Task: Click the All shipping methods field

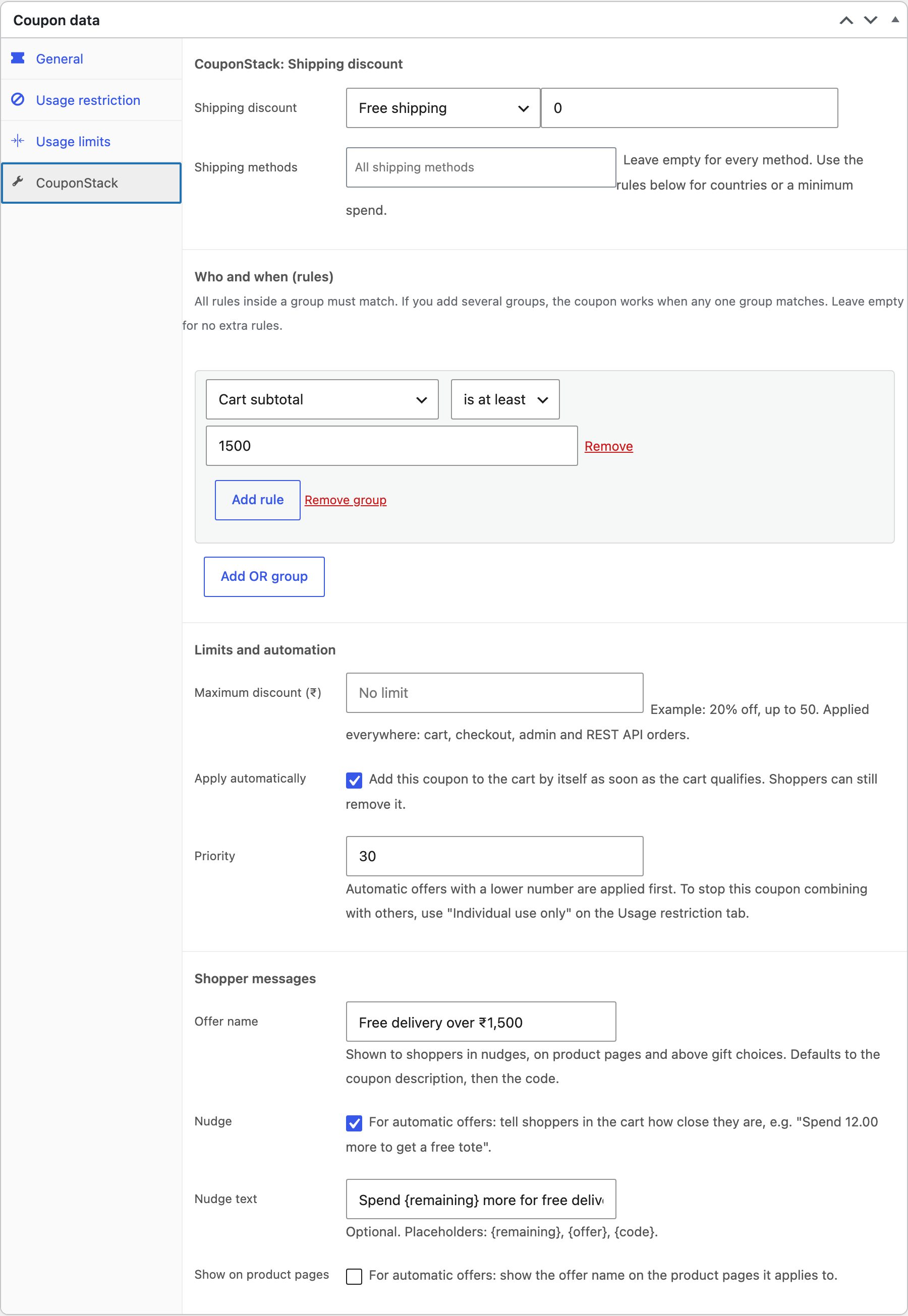Action: [481, 167]
